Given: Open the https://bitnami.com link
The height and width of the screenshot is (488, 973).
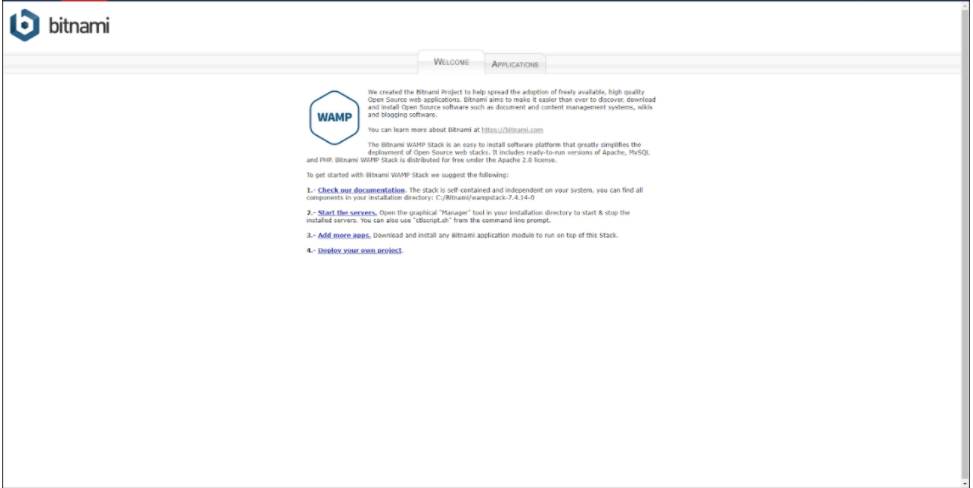Looking at the screenshot, I should pos(512,130).
